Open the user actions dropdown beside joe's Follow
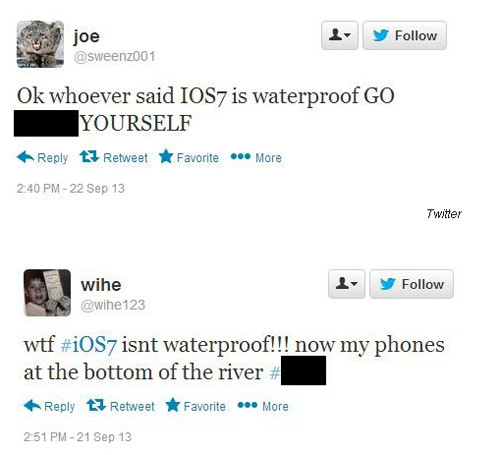This screenshot has width=500, height=455. [340, 35]
